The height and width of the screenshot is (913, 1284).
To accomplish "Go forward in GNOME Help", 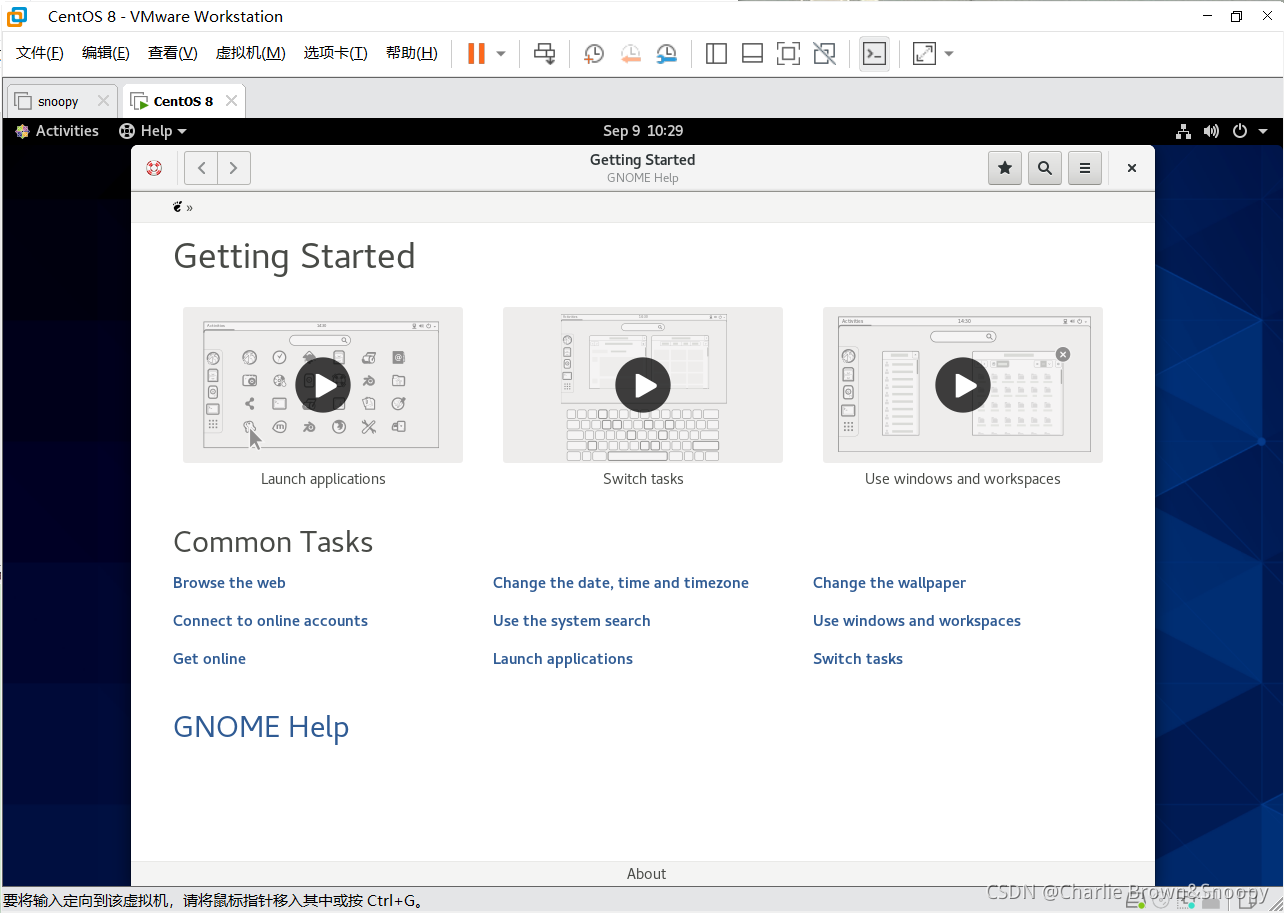I will (233, 168).
